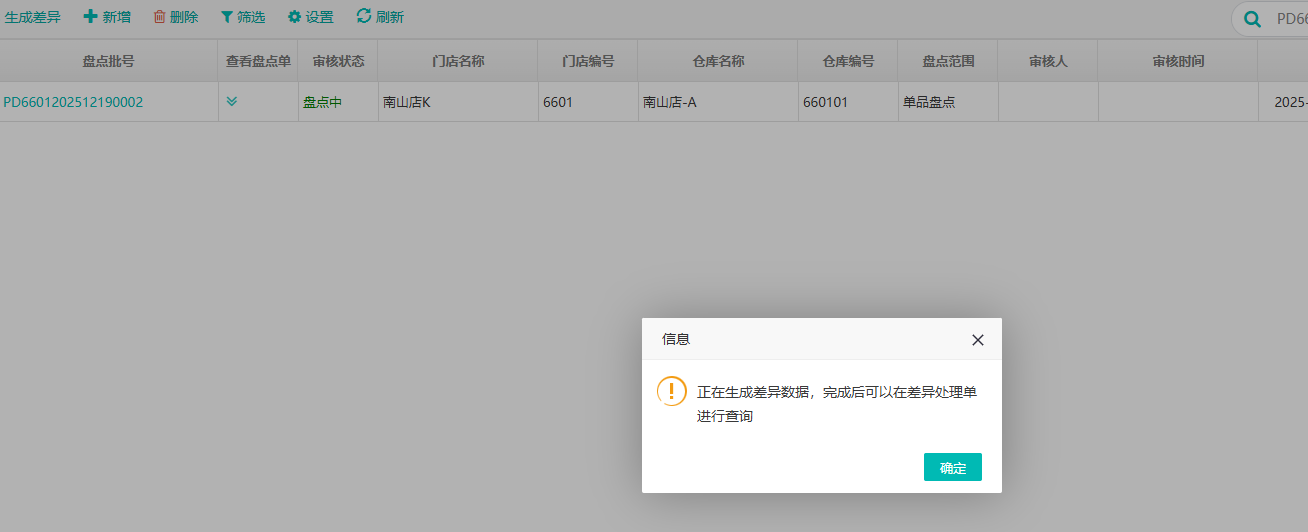The width and height of the screenshot is (1308, 532).
Task: Select the 盘点中 status cell
Action: 338,102
